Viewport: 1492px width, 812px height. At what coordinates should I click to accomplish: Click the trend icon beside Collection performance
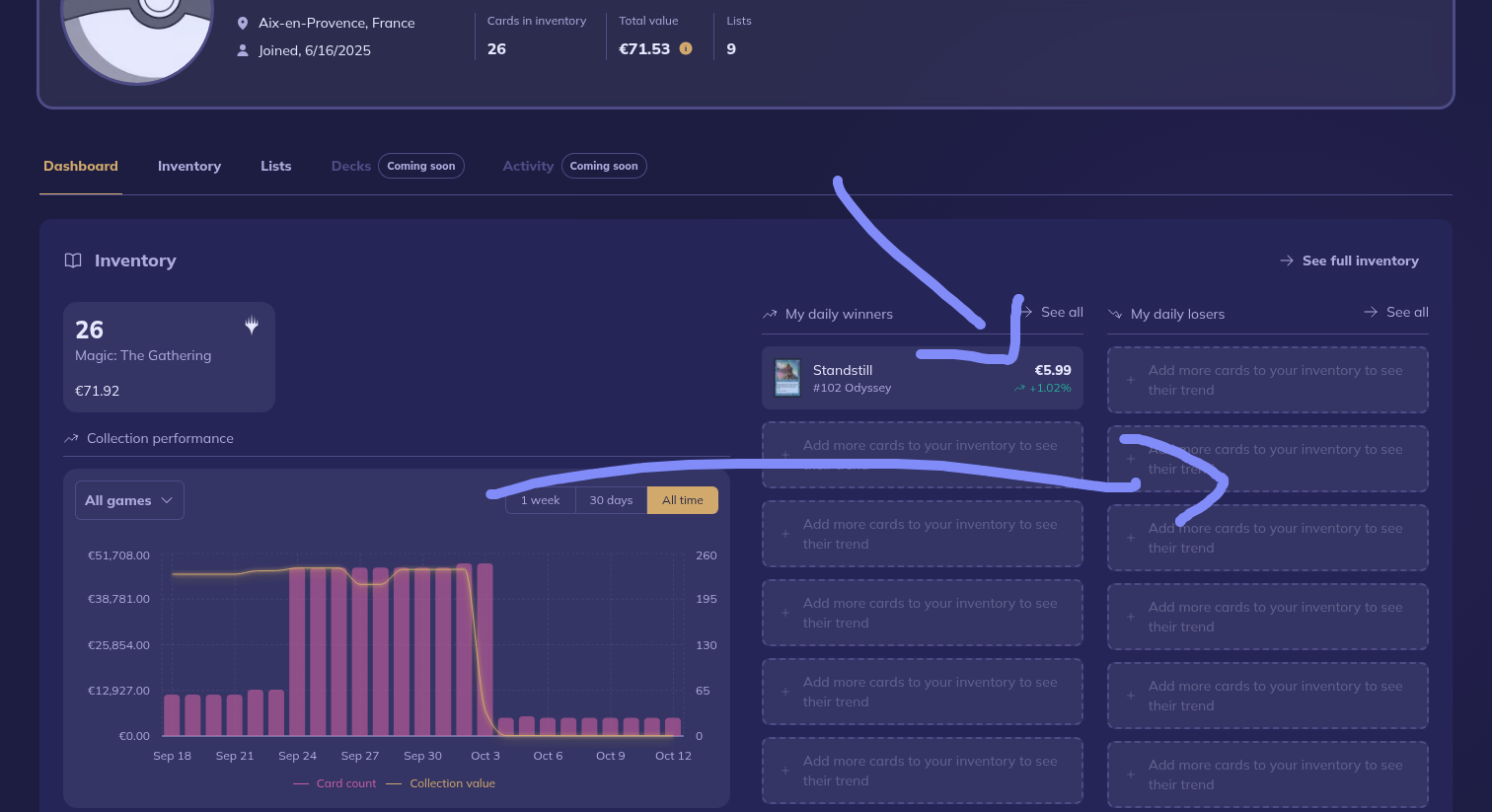71,438
